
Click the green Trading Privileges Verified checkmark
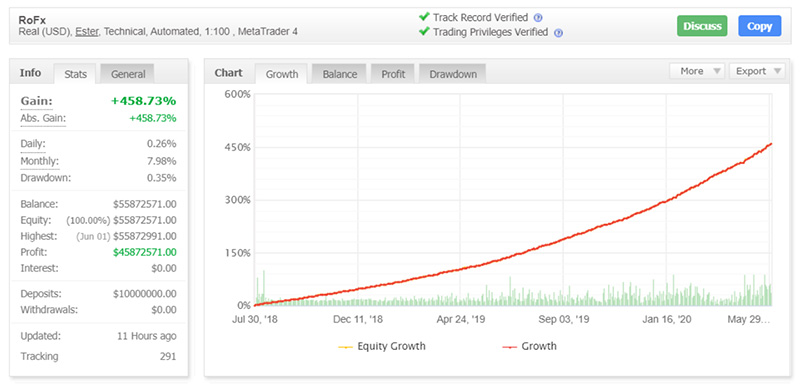tap(423, 32)
